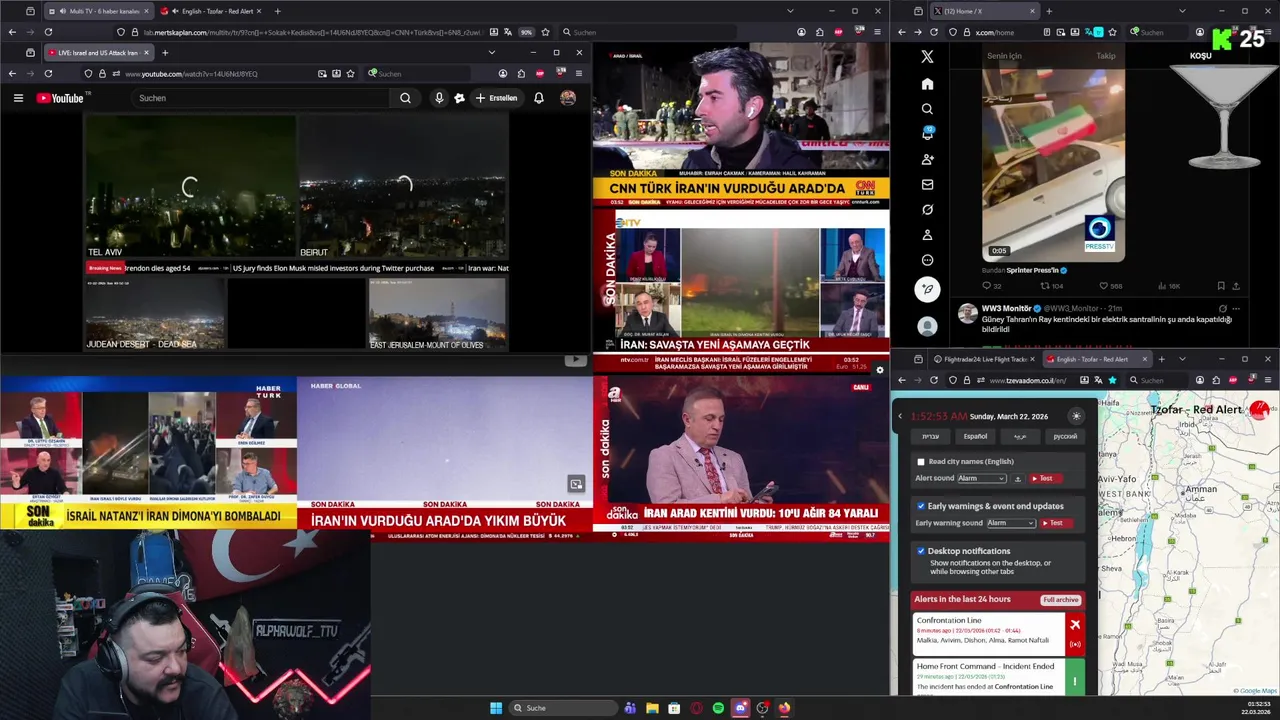Click the picture-in-picture icon on Haber Global stream
Image resolution: width=1280 pixels, height=720 pixels.
(576, 484)
